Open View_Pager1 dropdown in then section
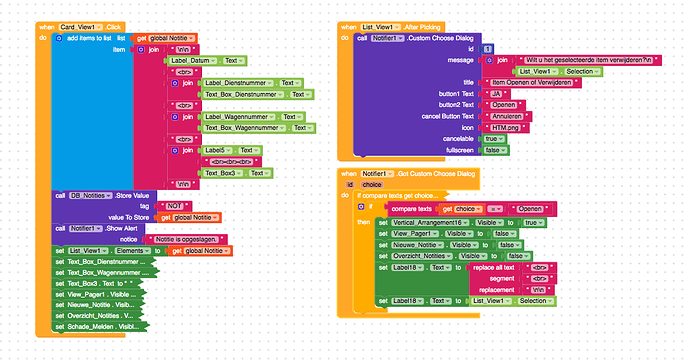Screen dimensions: 690x364 pyautogui.click(x=415, y=234)
